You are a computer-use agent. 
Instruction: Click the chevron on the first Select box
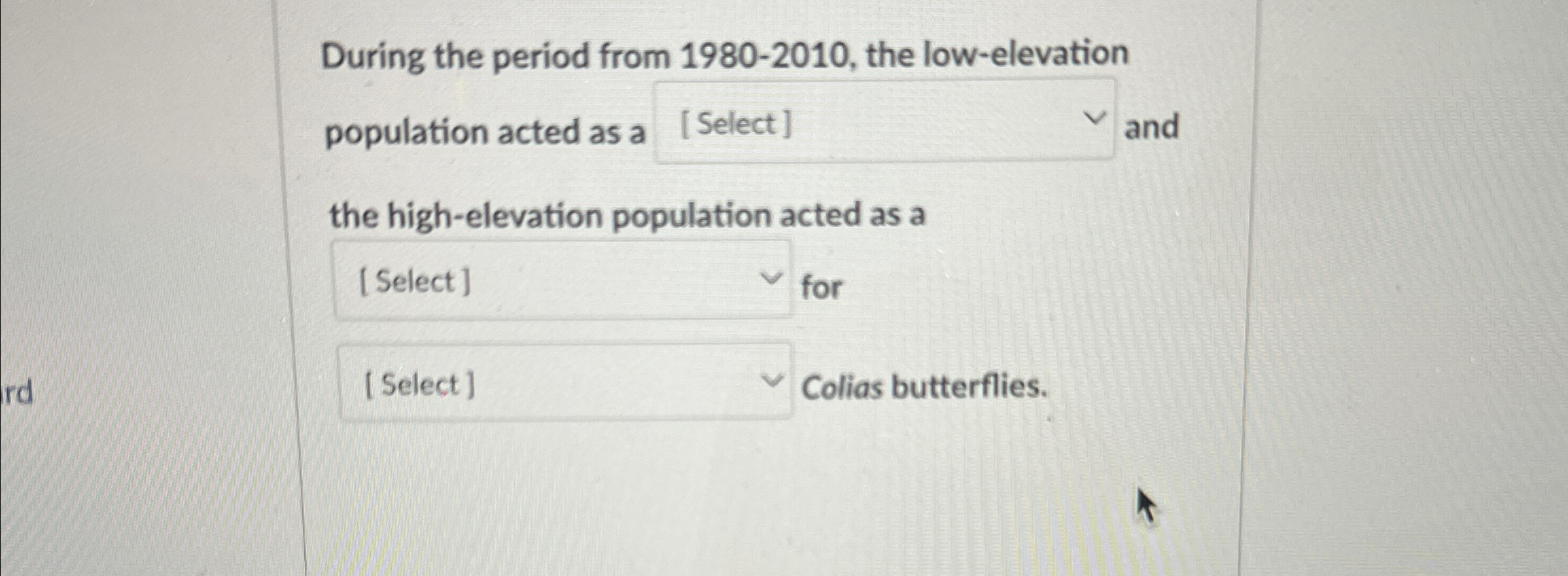pyautogui.click(x=1095, y=118)
